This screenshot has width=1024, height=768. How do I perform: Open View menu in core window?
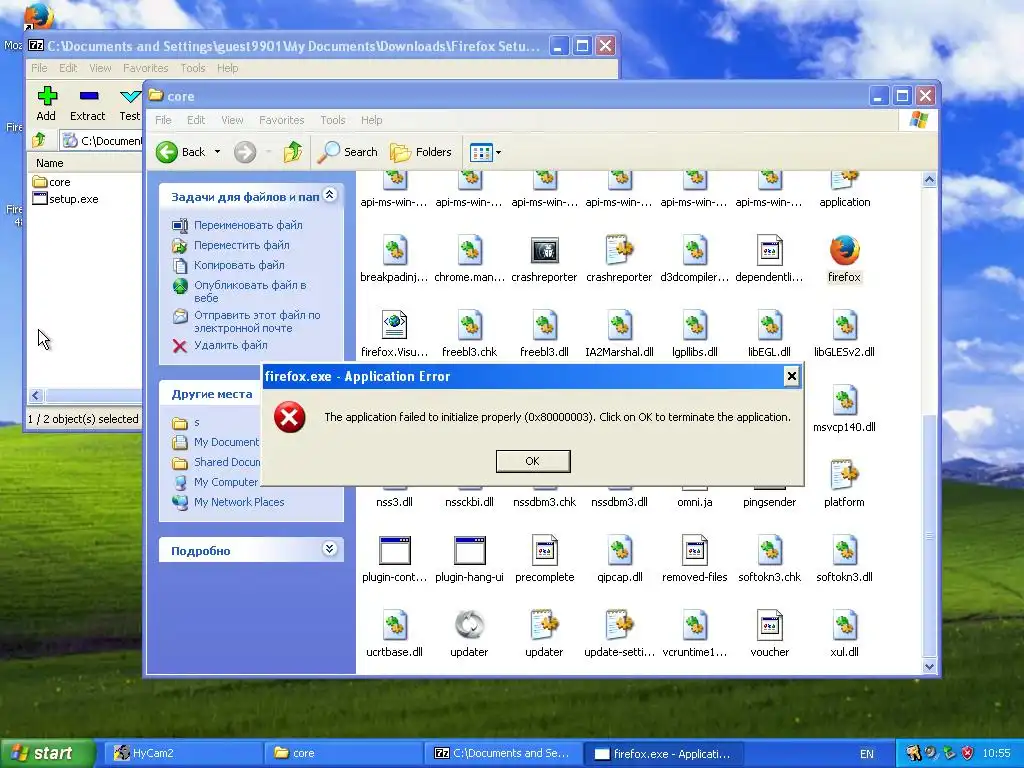click(x=232, y=120)
